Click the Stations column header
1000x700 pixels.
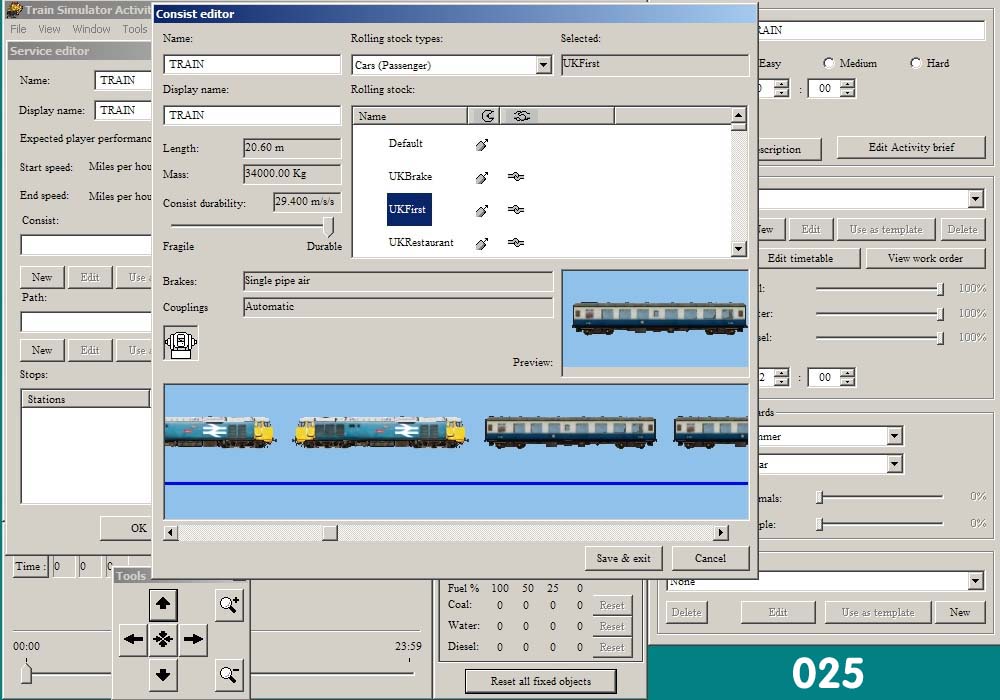tap(85, 399)
